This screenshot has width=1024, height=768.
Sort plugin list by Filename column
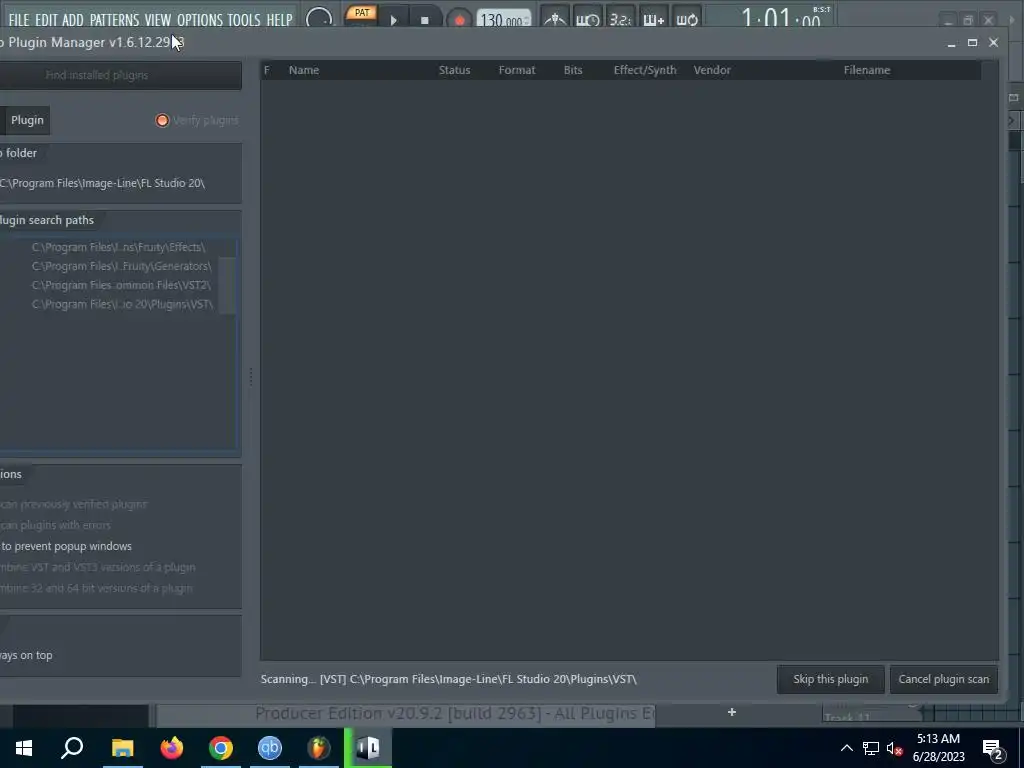pyautogui.click(x=867, y=70)
